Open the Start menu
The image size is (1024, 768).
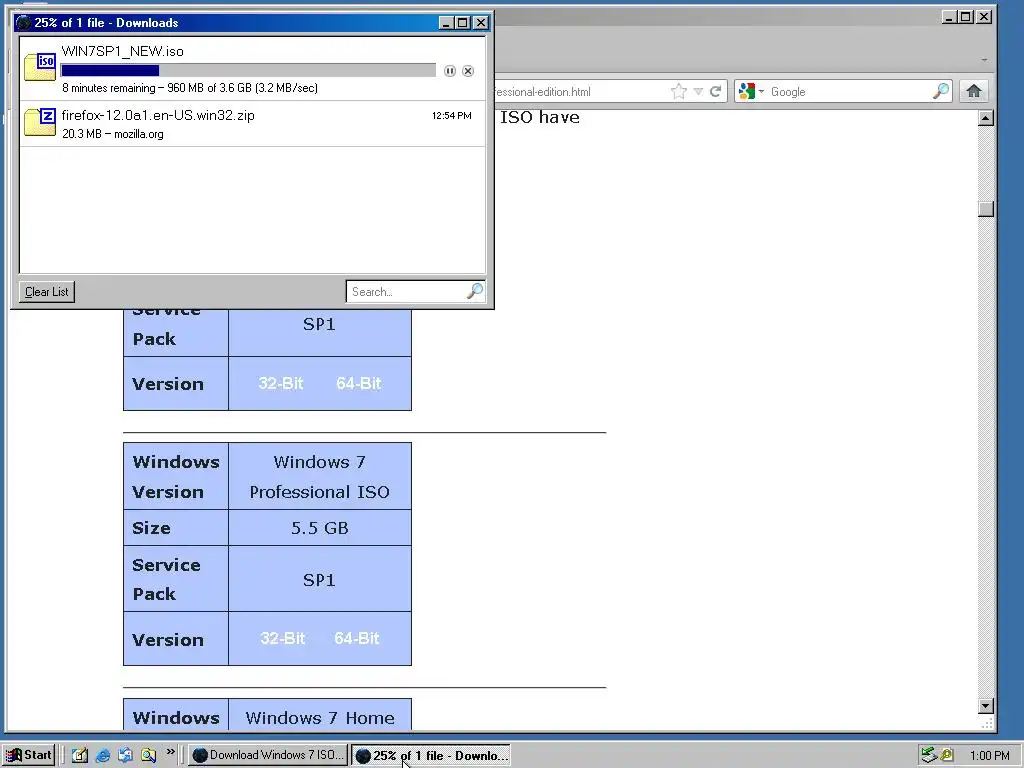(28, 755)
